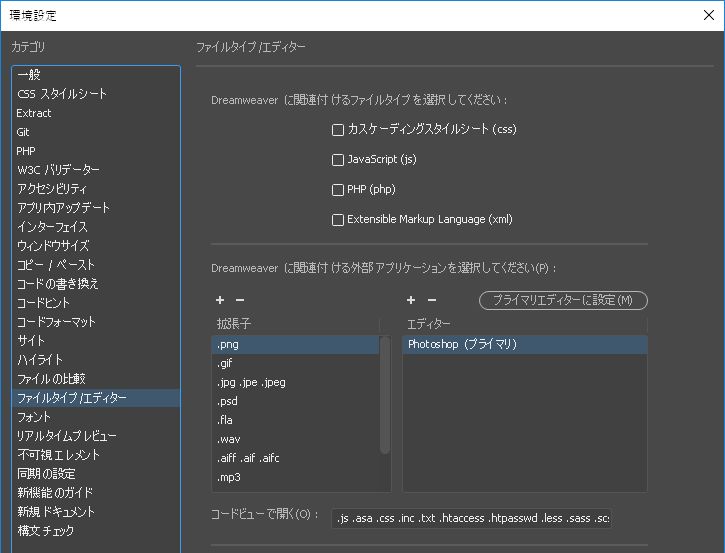
Task: Open 不可視エレメント category
Action: (x=96, y=455)
